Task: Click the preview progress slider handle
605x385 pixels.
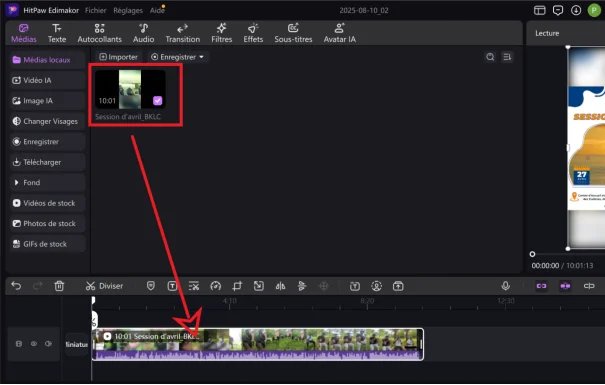Action: [532, 254]
